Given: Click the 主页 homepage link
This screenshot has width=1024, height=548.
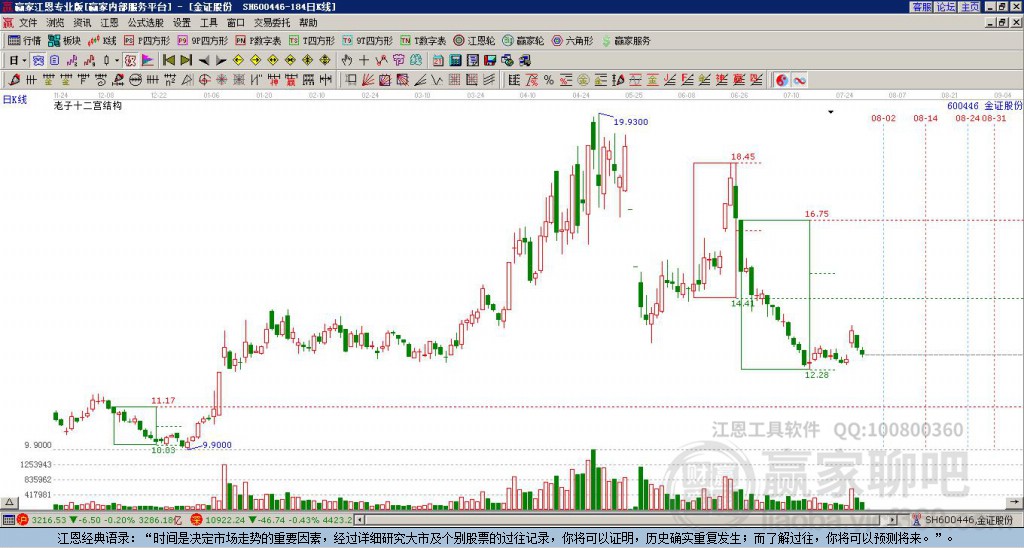Looking at the screenshot, I should [x=970, y=7].
